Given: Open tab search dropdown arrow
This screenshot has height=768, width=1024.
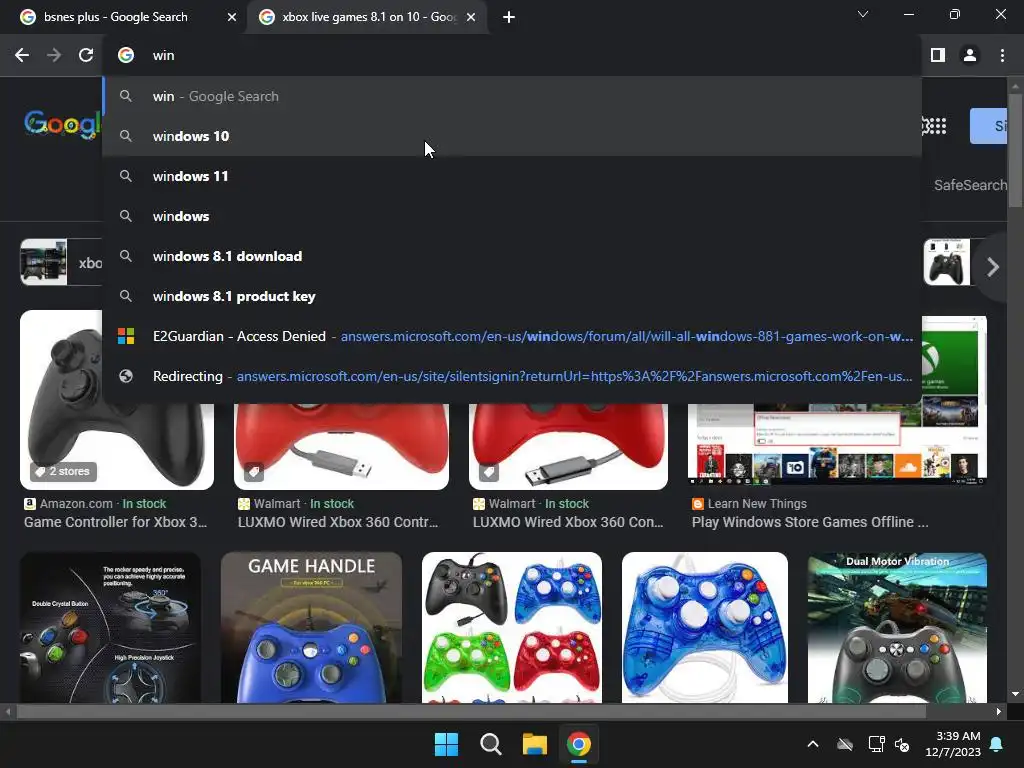Looking at the screenshot, I should [863, 14].
